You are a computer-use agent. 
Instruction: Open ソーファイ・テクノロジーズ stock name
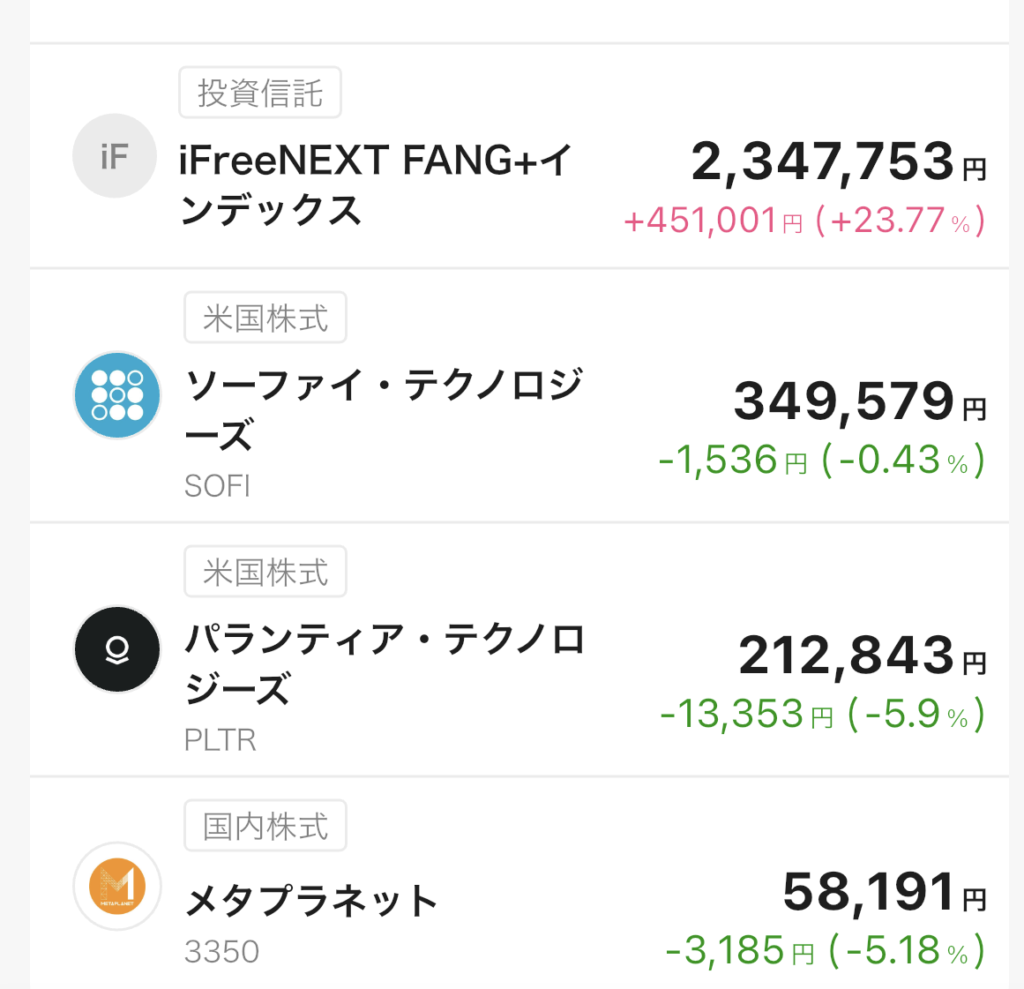tap(383, 410)
